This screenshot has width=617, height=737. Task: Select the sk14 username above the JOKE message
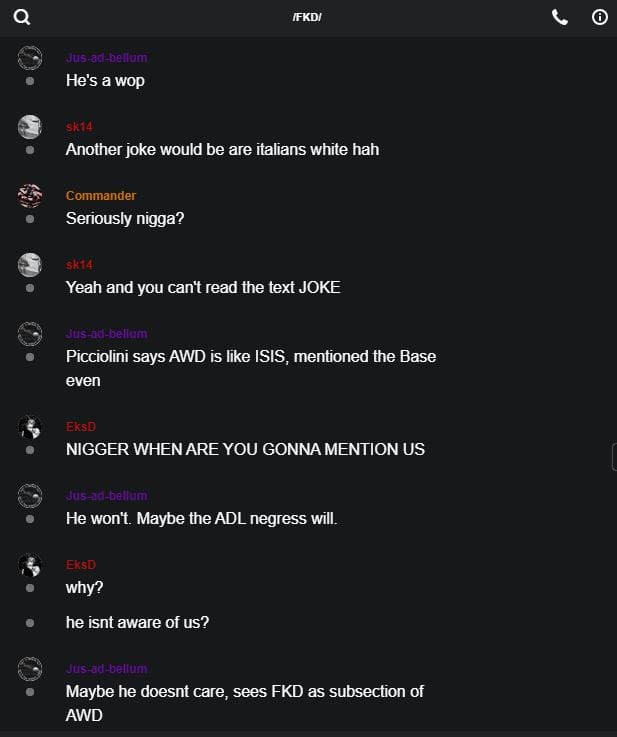point(79,264)
